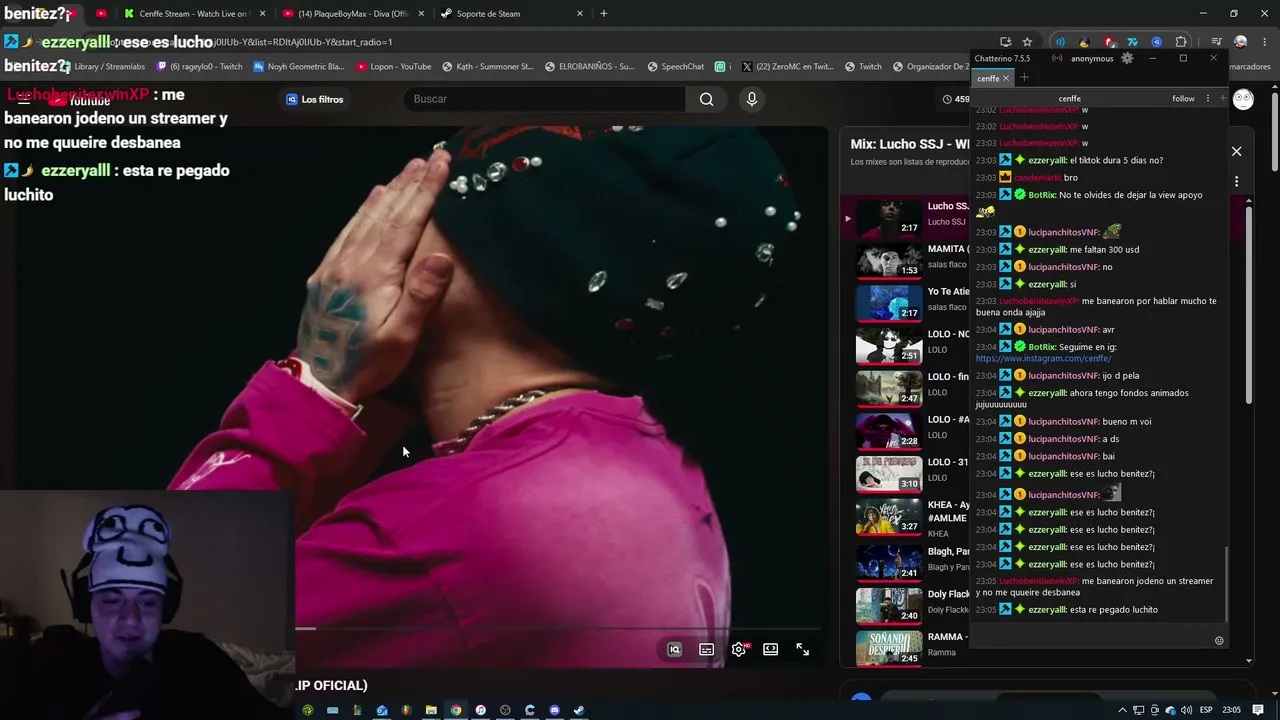The image size is (1280, 720).
Task: Open the Chrome profile avatar
Action: point(1240,42)
